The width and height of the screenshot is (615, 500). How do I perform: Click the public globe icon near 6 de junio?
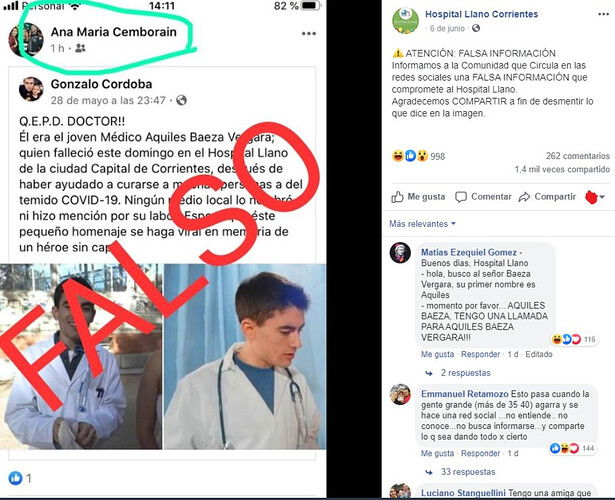476,28
